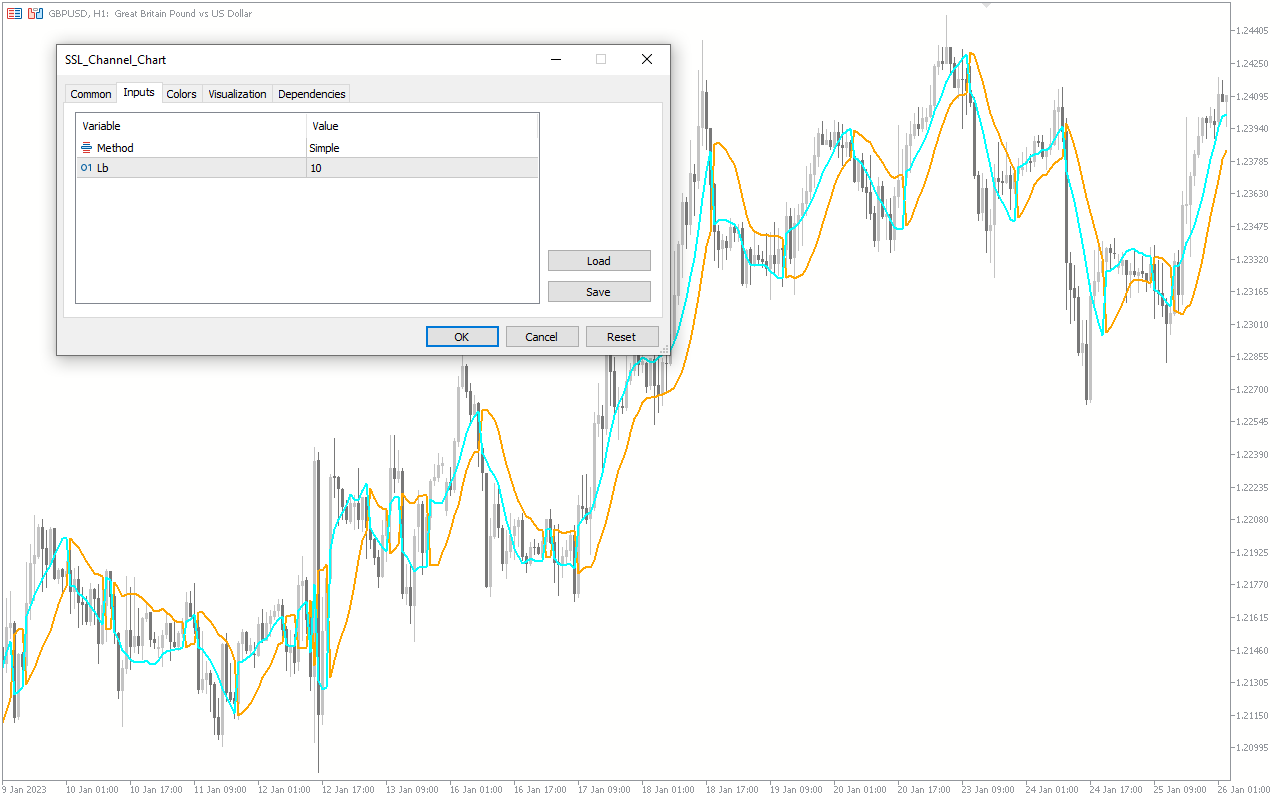Reset the indicator inputs
1280x800 pixels.
[x=622, y=337]
